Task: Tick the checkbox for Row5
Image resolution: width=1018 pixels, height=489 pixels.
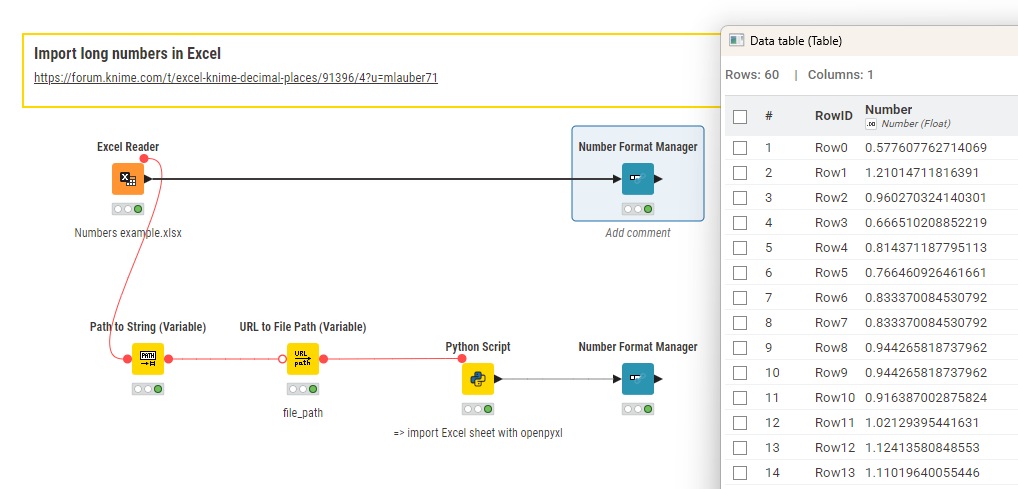Action: [x=740, y=273]
